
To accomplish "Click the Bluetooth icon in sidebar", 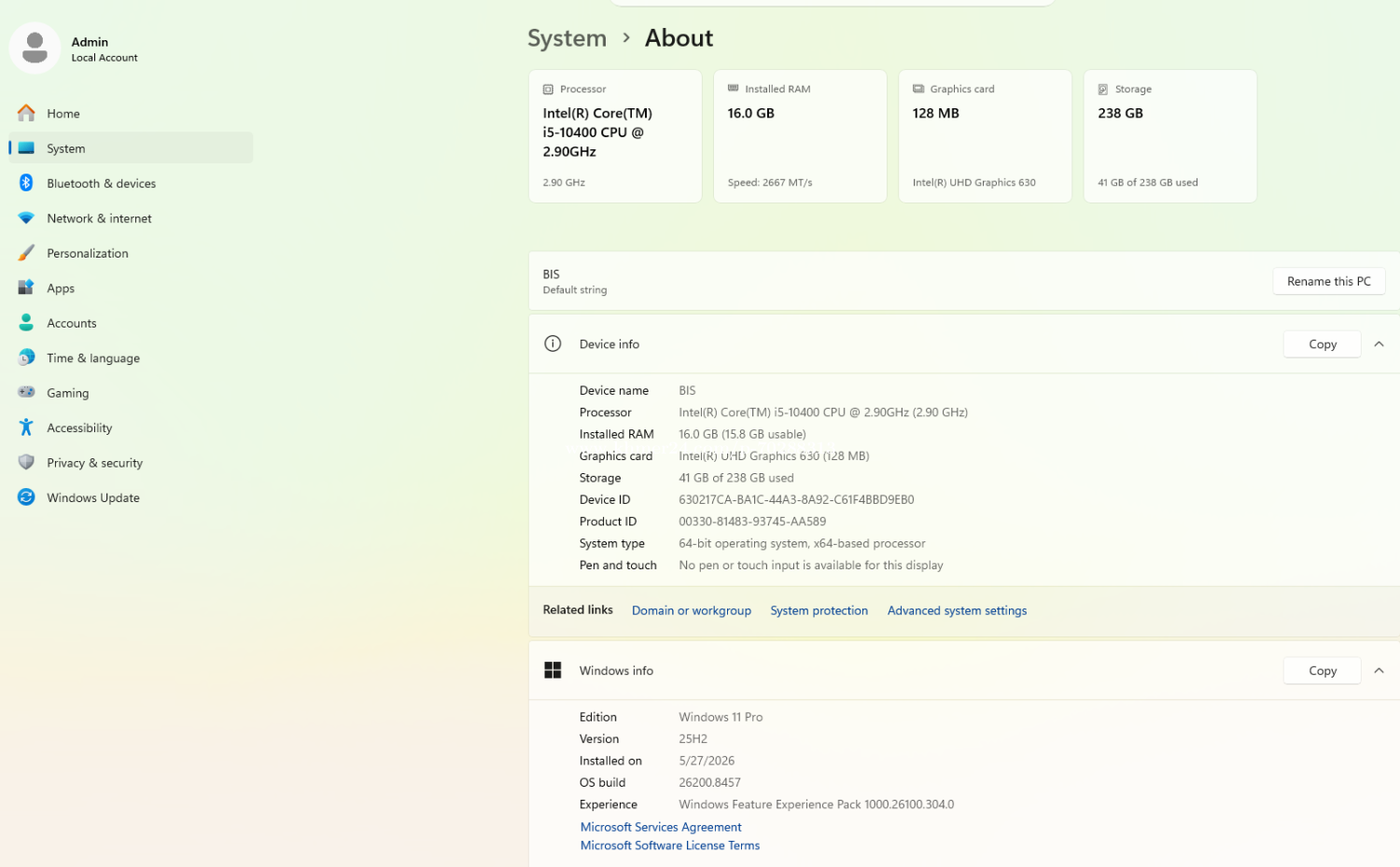I will coord(26,183).
